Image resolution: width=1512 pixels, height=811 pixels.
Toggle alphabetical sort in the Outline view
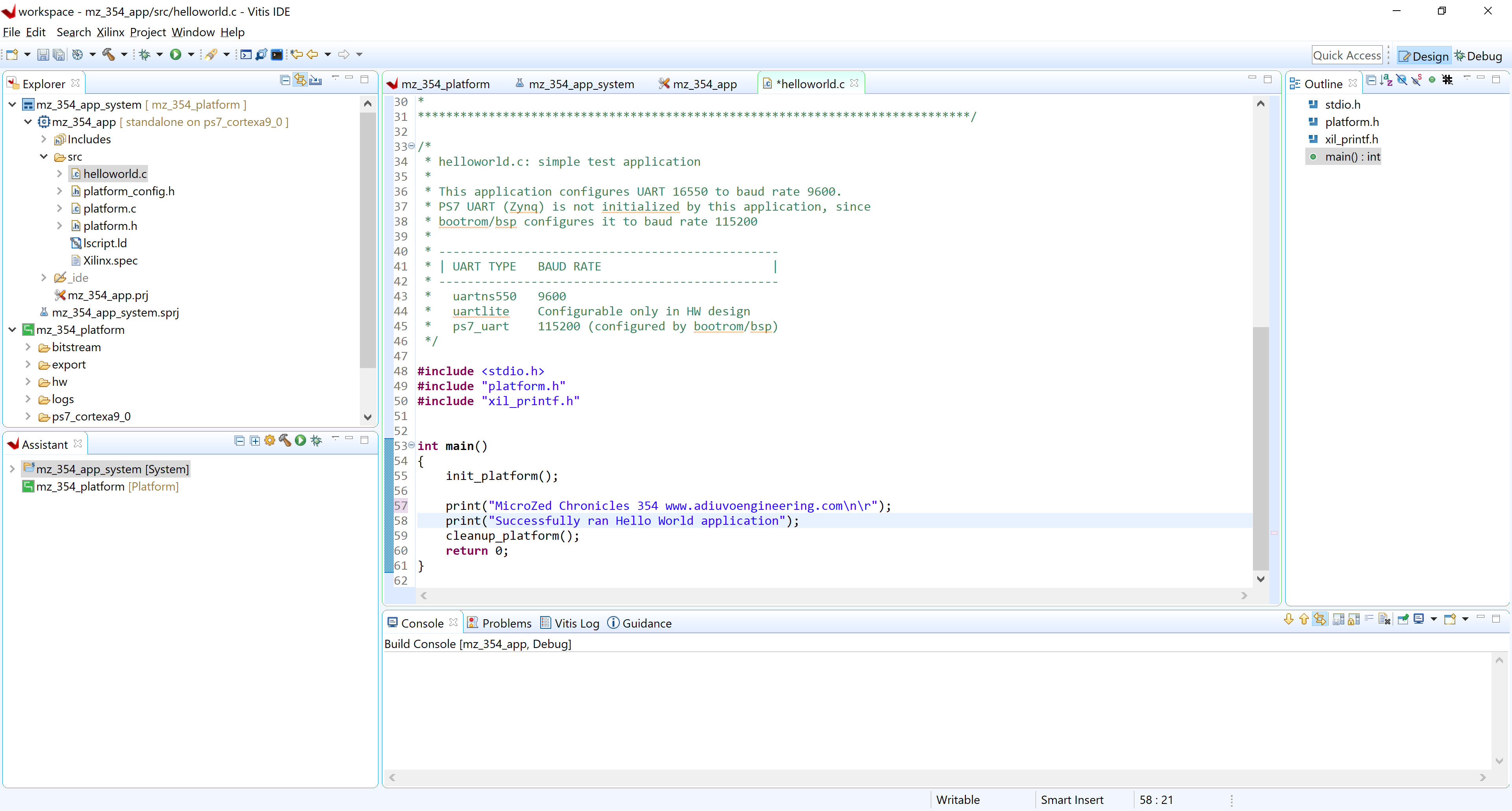click(x=1386, y=80)
